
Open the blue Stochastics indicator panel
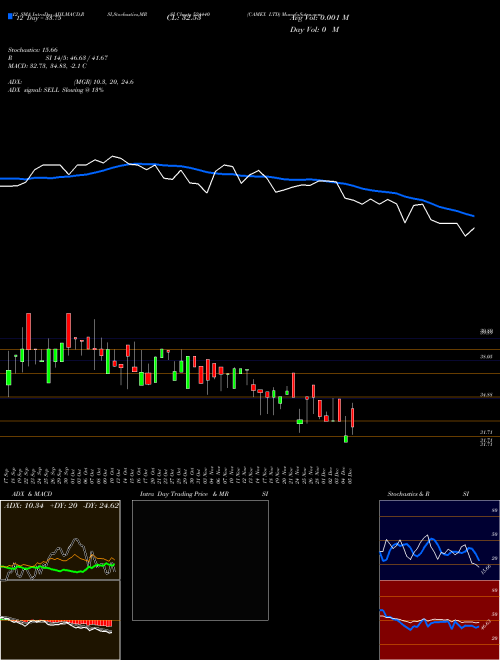point(439,540)
